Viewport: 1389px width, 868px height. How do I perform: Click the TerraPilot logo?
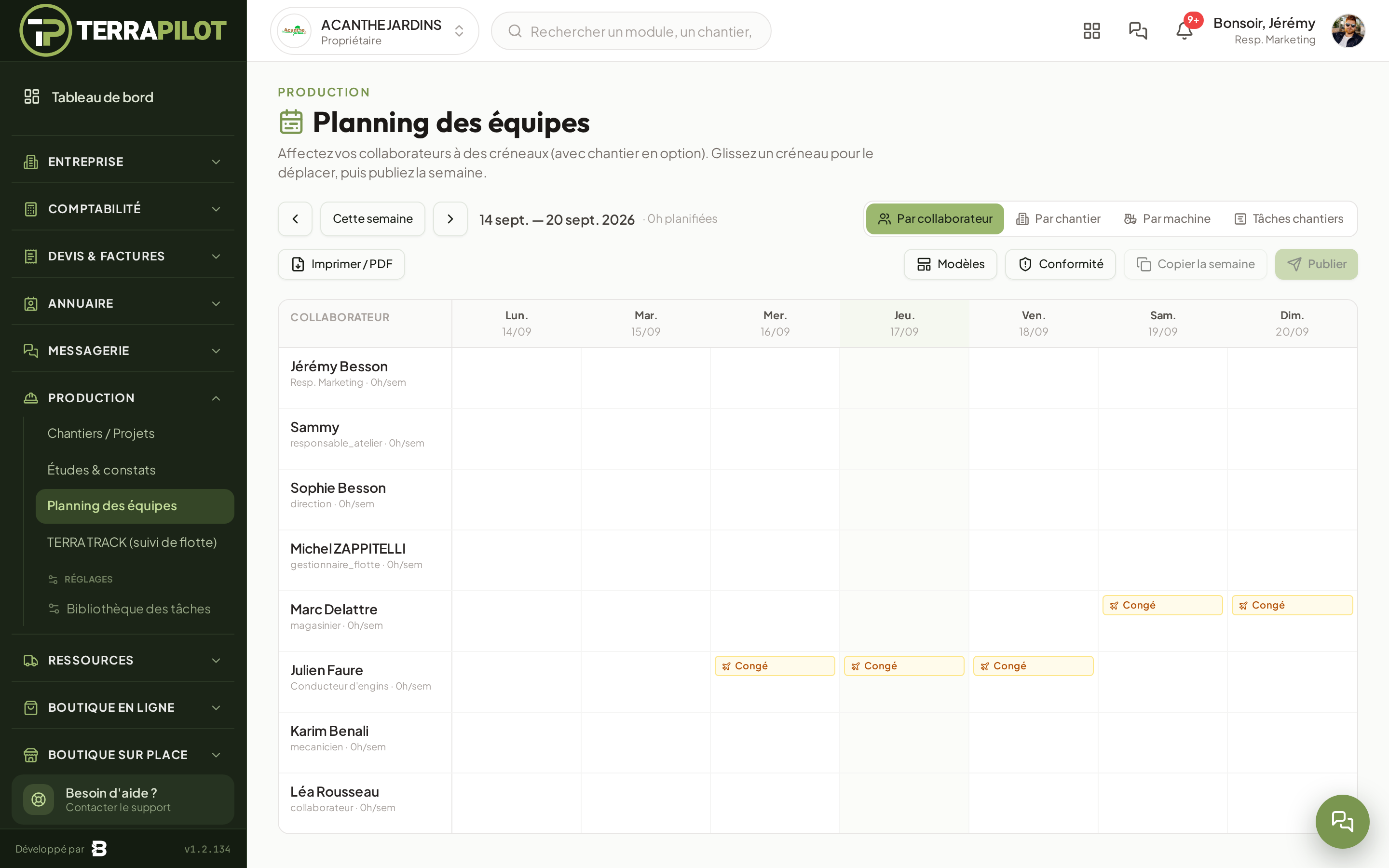[123, 30]
